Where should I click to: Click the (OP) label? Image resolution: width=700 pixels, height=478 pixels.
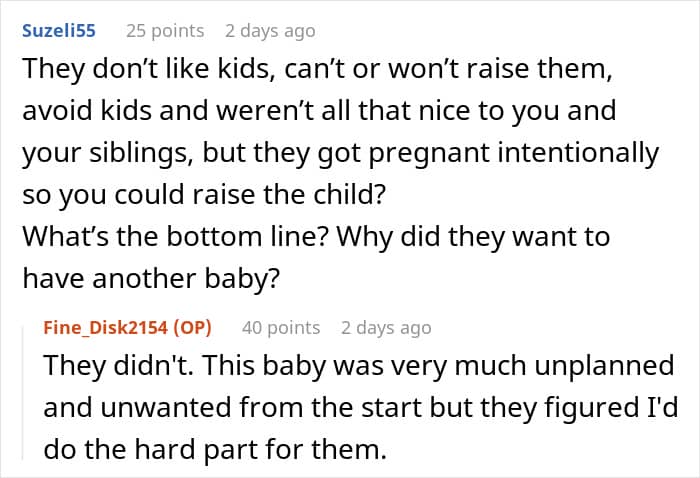point(197,327)
